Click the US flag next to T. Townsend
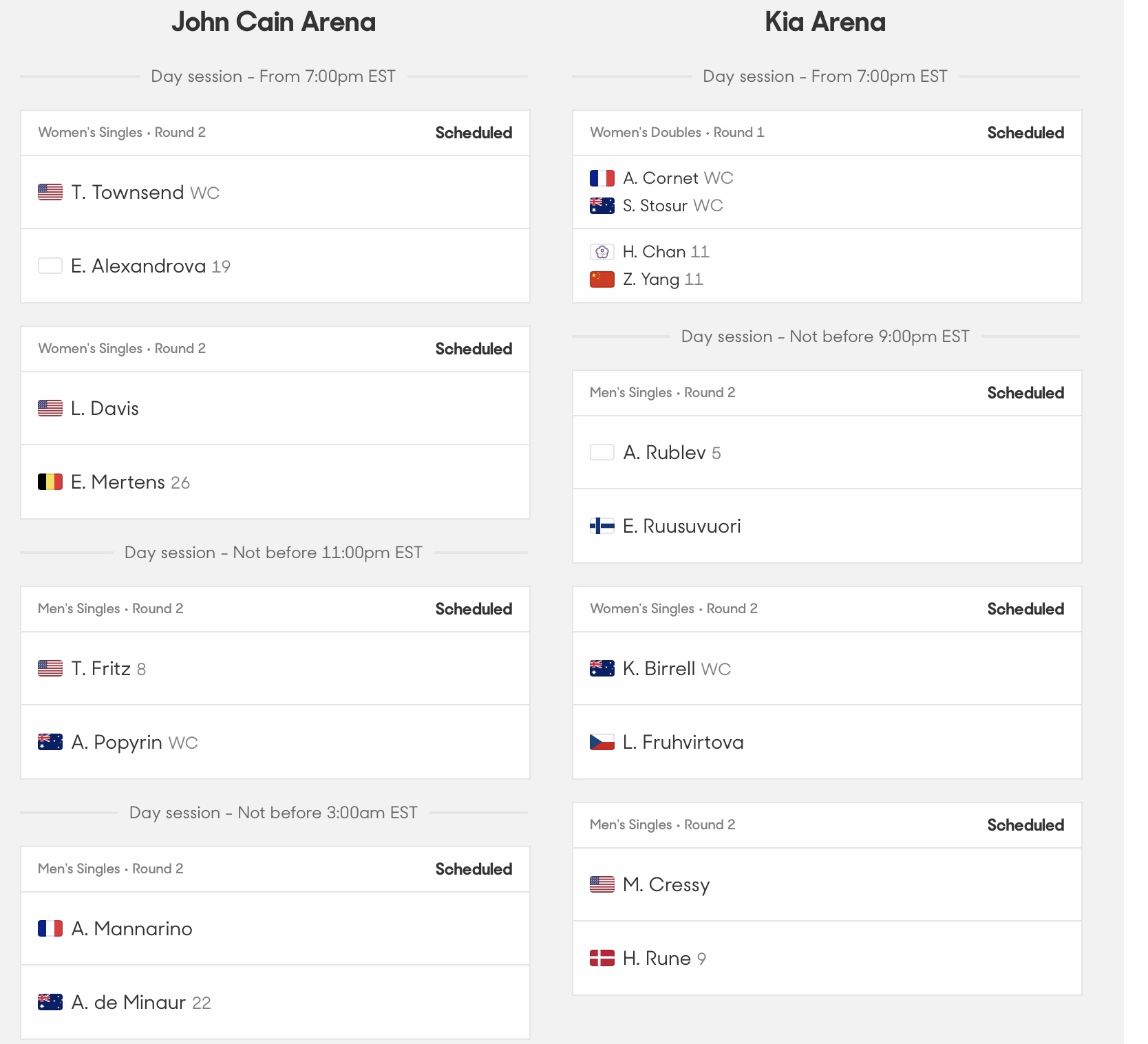The image size is (1148, 1044). tap(50, 192)
